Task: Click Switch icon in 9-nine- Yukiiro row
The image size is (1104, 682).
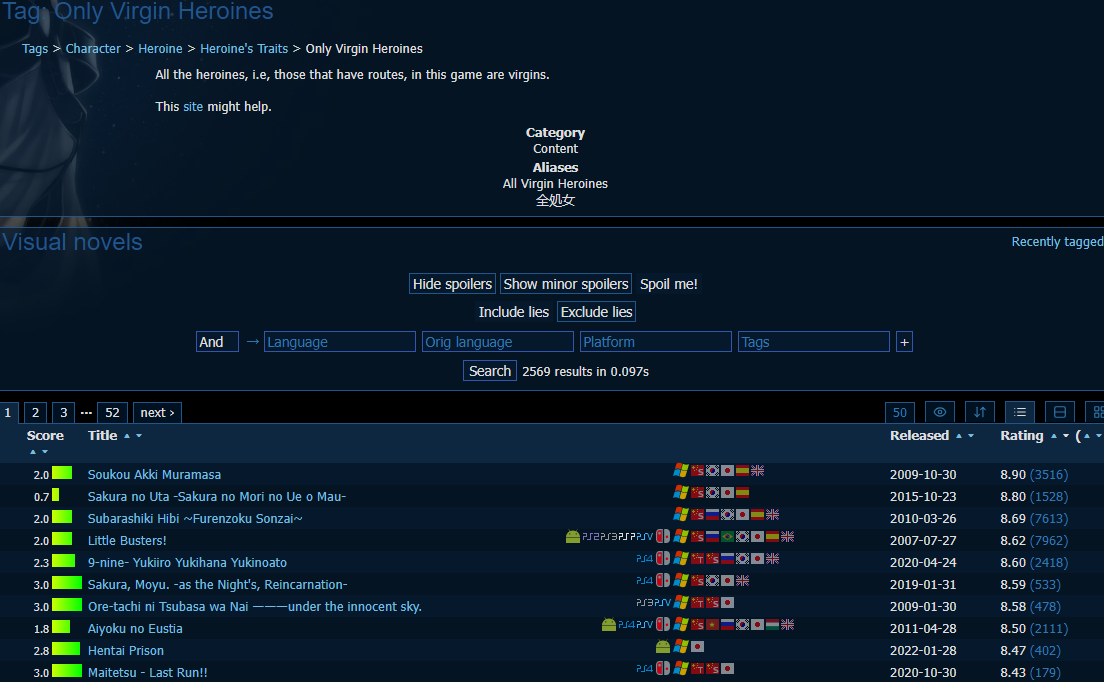Action: tap(663, 558)
